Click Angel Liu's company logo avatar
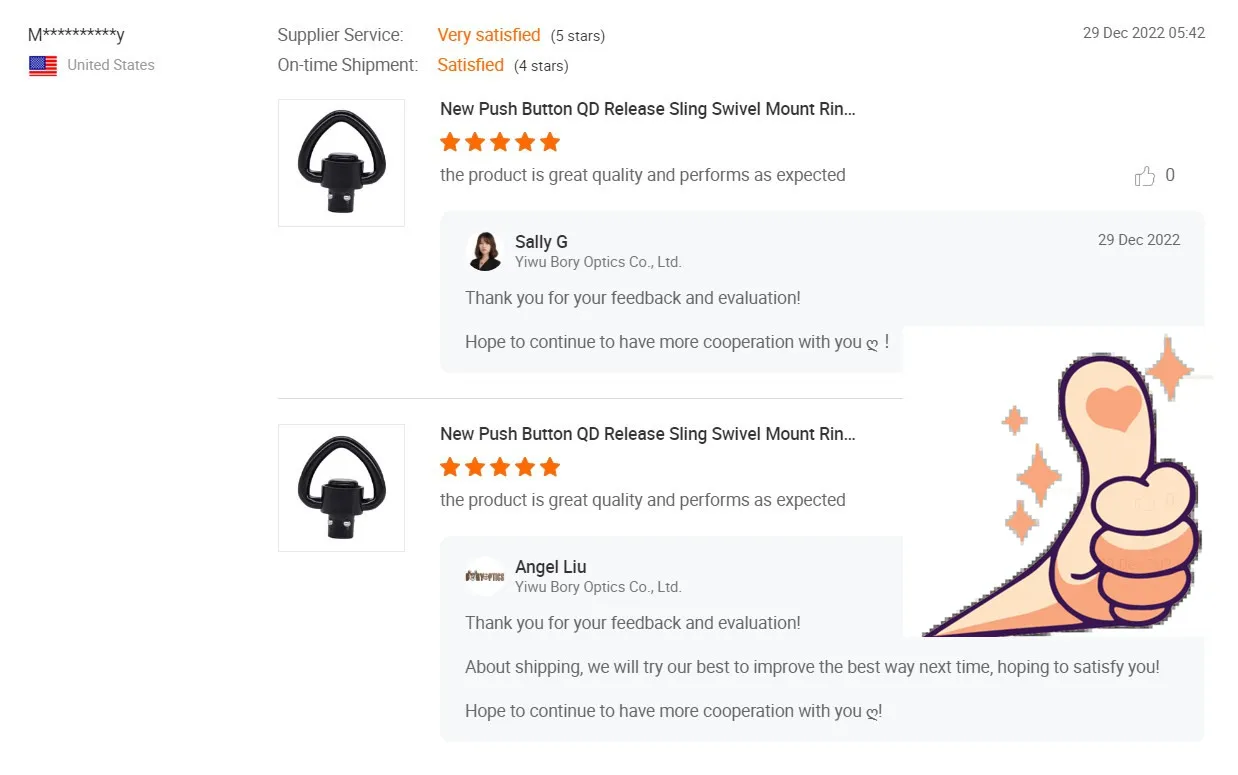1238x775 pixels. [485, 576]
